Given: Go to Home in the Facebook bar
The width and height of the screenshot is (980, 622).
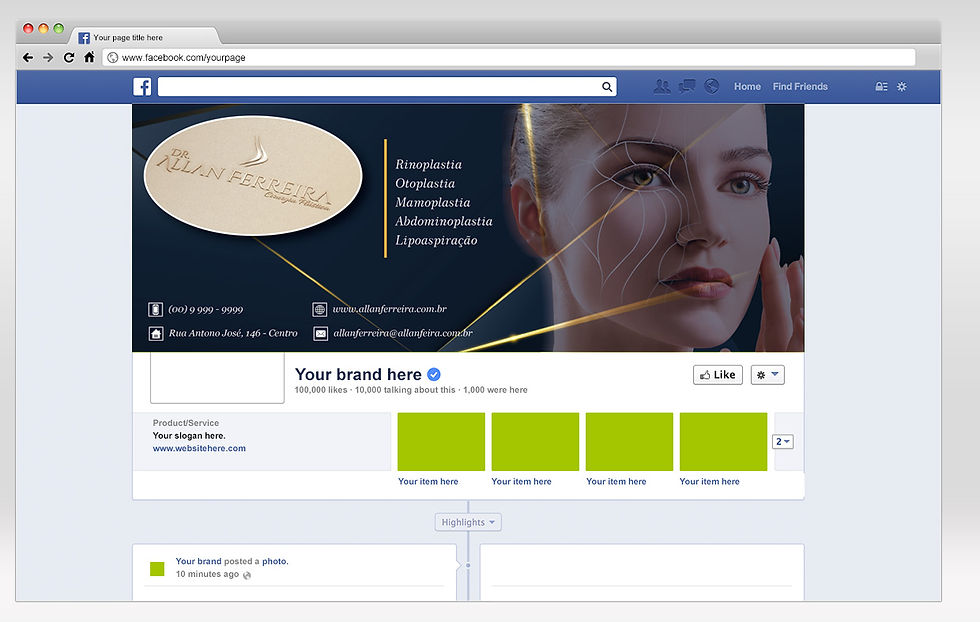Looking at the screenshot, I should [748, 86].
